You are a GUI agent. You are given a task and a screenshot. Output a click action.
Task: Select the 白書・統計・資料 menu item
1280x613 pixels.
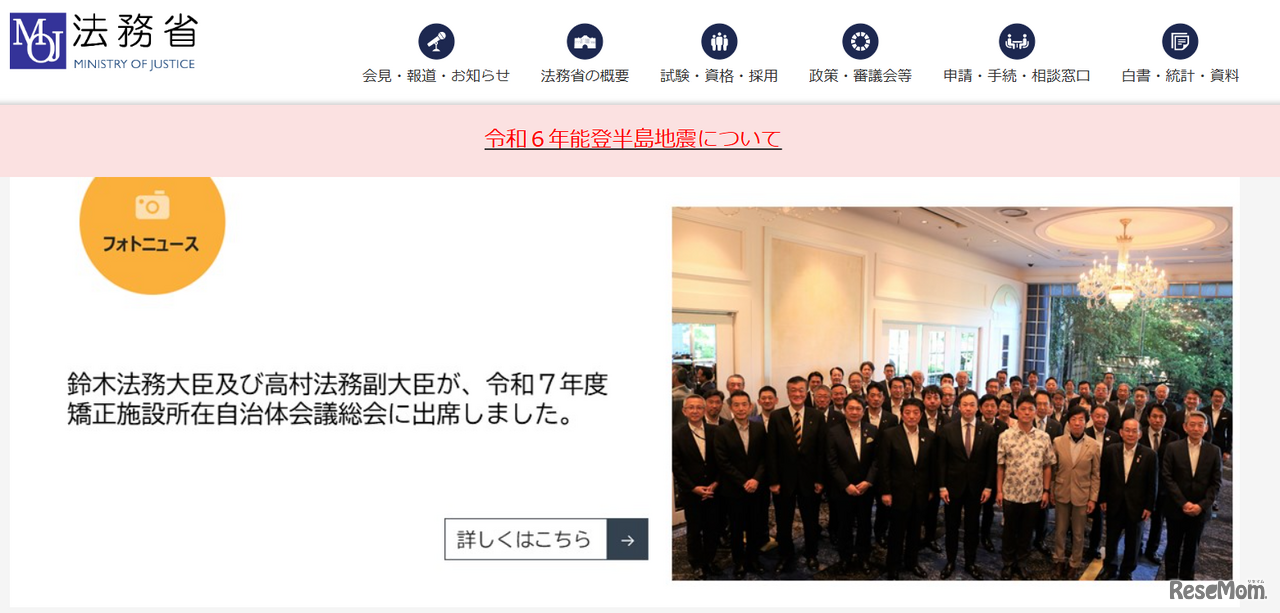click(1180, 76)
